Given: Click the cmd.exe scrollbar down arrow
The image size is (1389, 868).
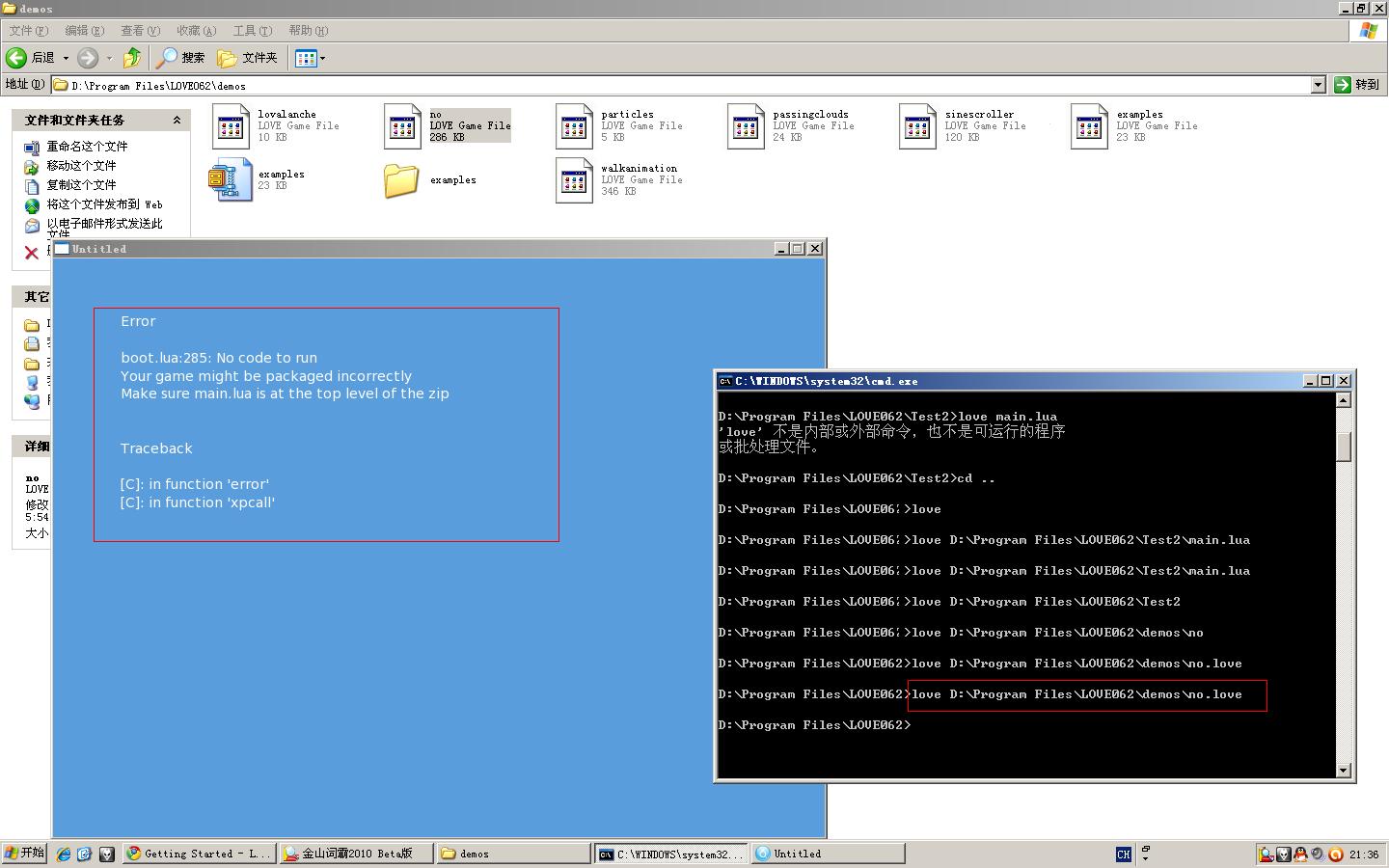Looking at the screenshot, I should [1343, 770].
